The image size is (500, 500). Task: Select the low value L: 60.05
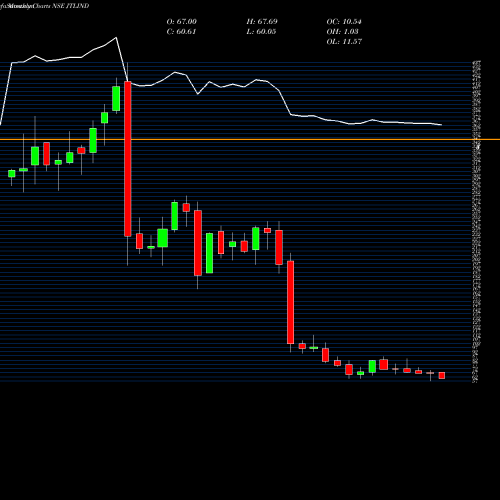point(261,32)
